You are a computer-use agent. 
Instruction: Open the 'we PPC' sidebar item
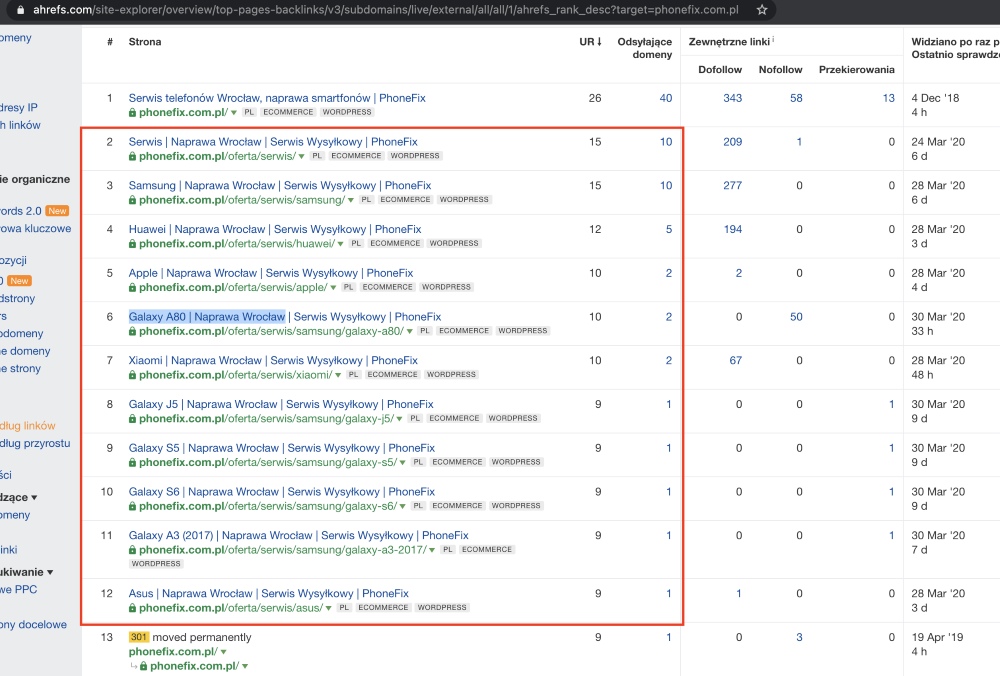(18, 589)
